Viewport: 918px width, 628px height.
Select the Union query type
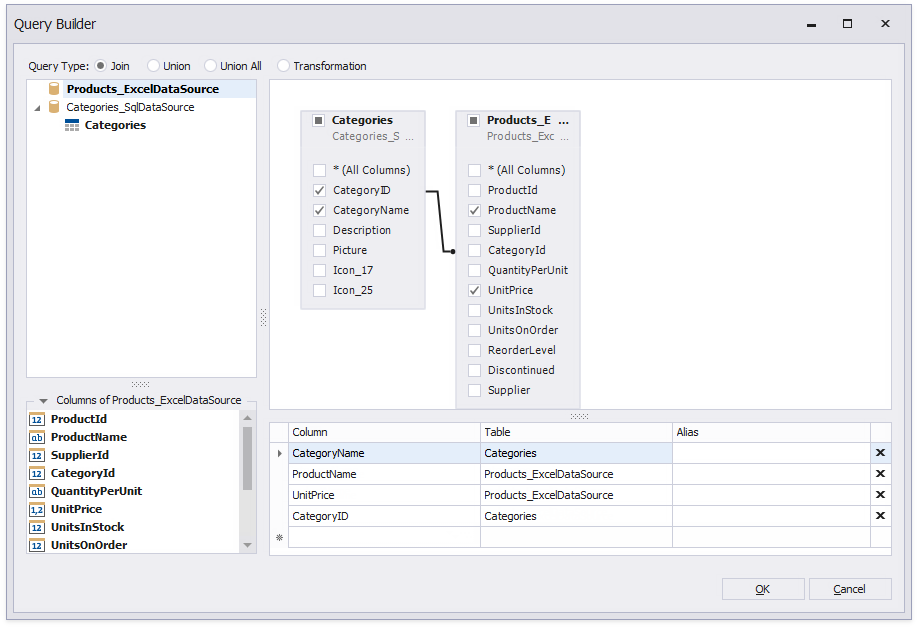point(153,66)
